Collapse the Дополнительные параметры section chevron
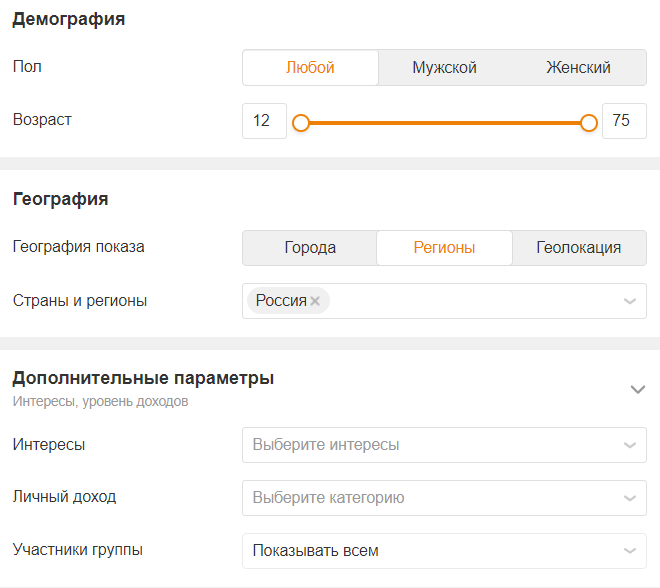Screen dimensions: 660x588 (638, 389)
